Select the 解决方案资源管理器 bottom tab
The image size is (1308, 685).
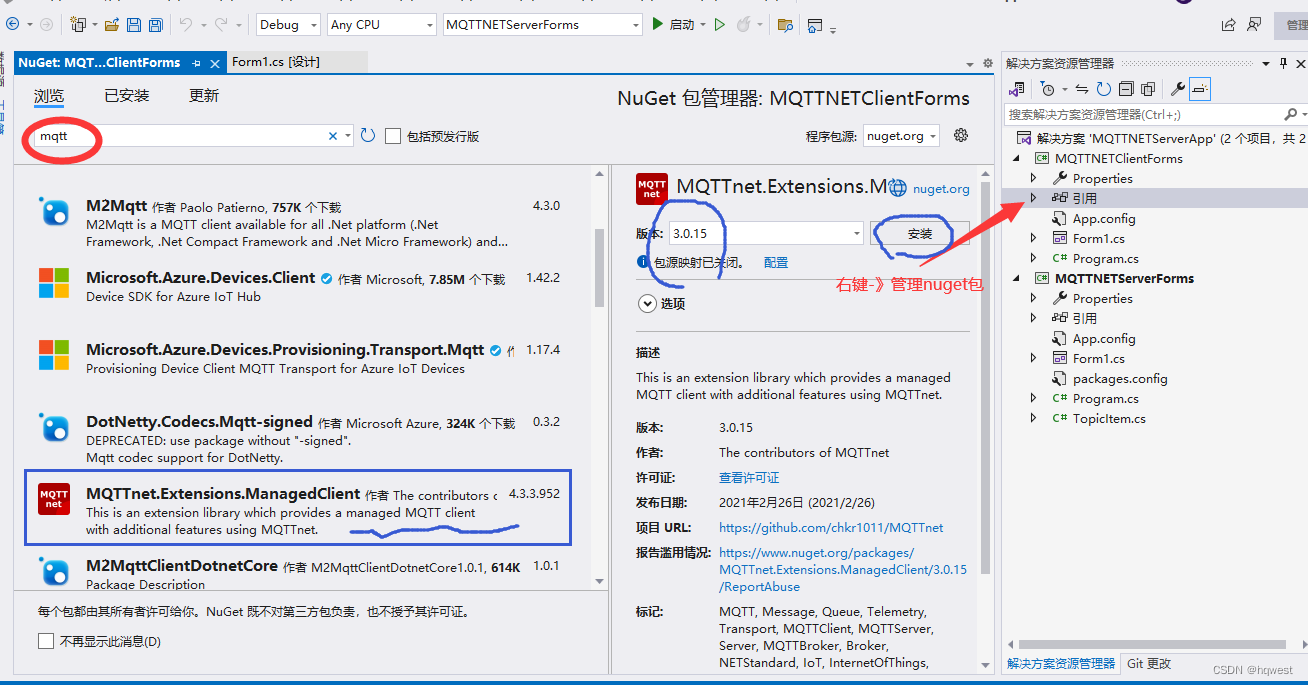(x=1061, y=663)
